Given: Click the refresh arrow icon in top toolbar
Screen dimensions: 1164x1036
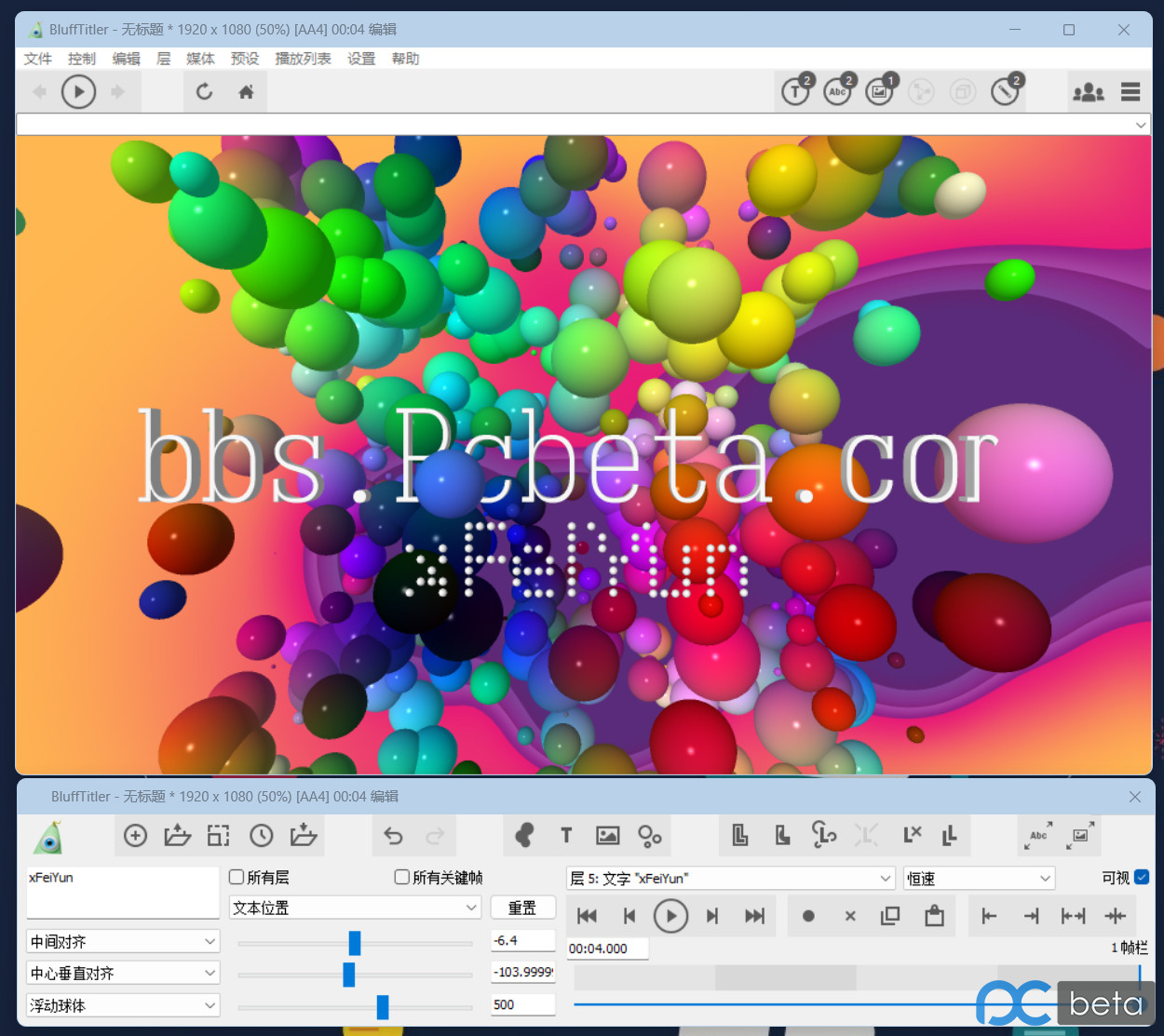Looking at the screenshot, I should point(205,91).
